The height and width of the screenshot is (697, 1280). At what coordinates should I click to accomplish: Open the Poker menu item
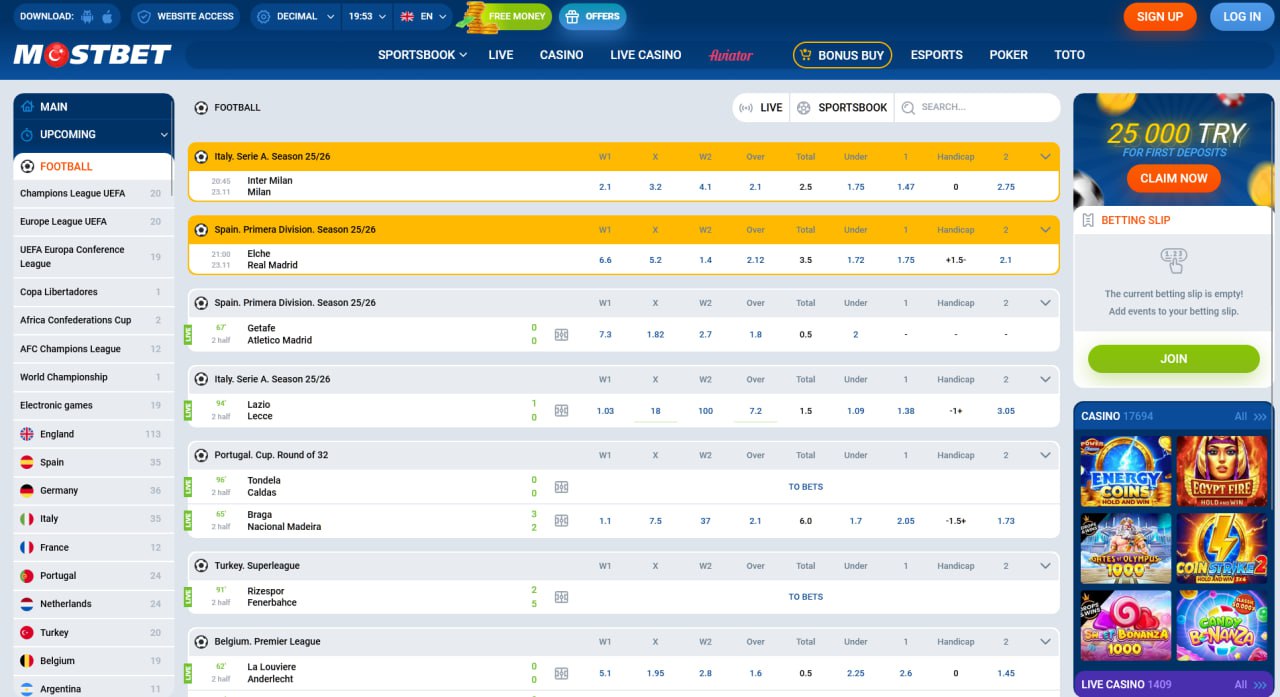tap(1008, 55)
